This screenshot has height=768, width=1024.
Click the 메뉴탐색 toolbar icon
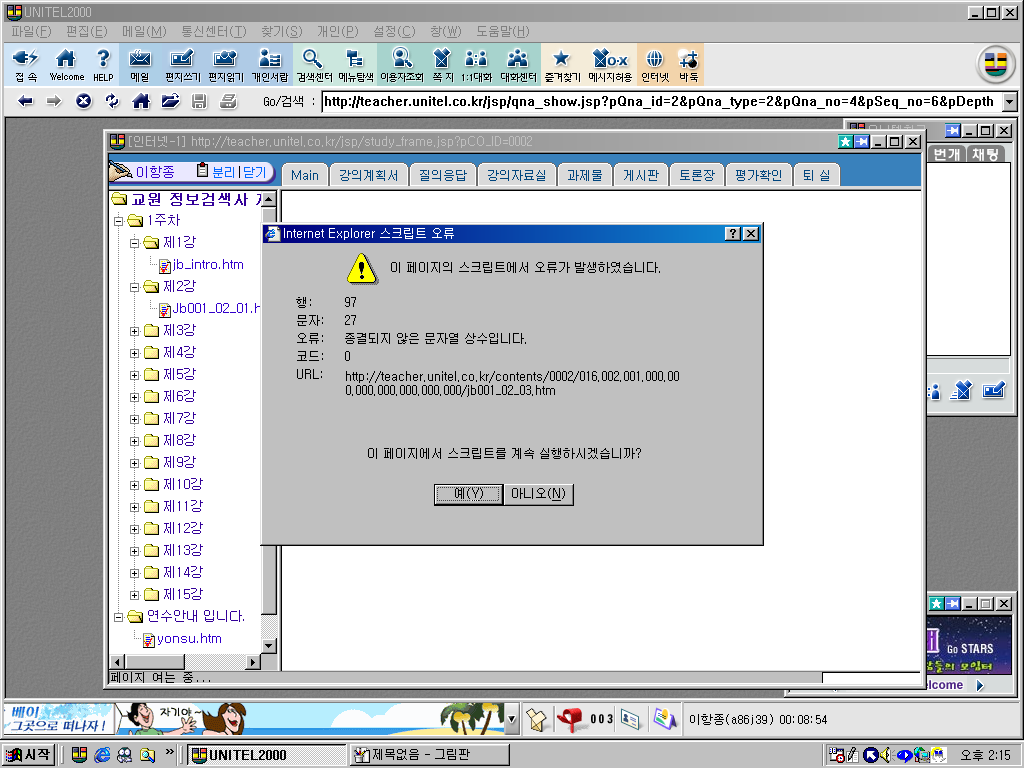(356, 65)
